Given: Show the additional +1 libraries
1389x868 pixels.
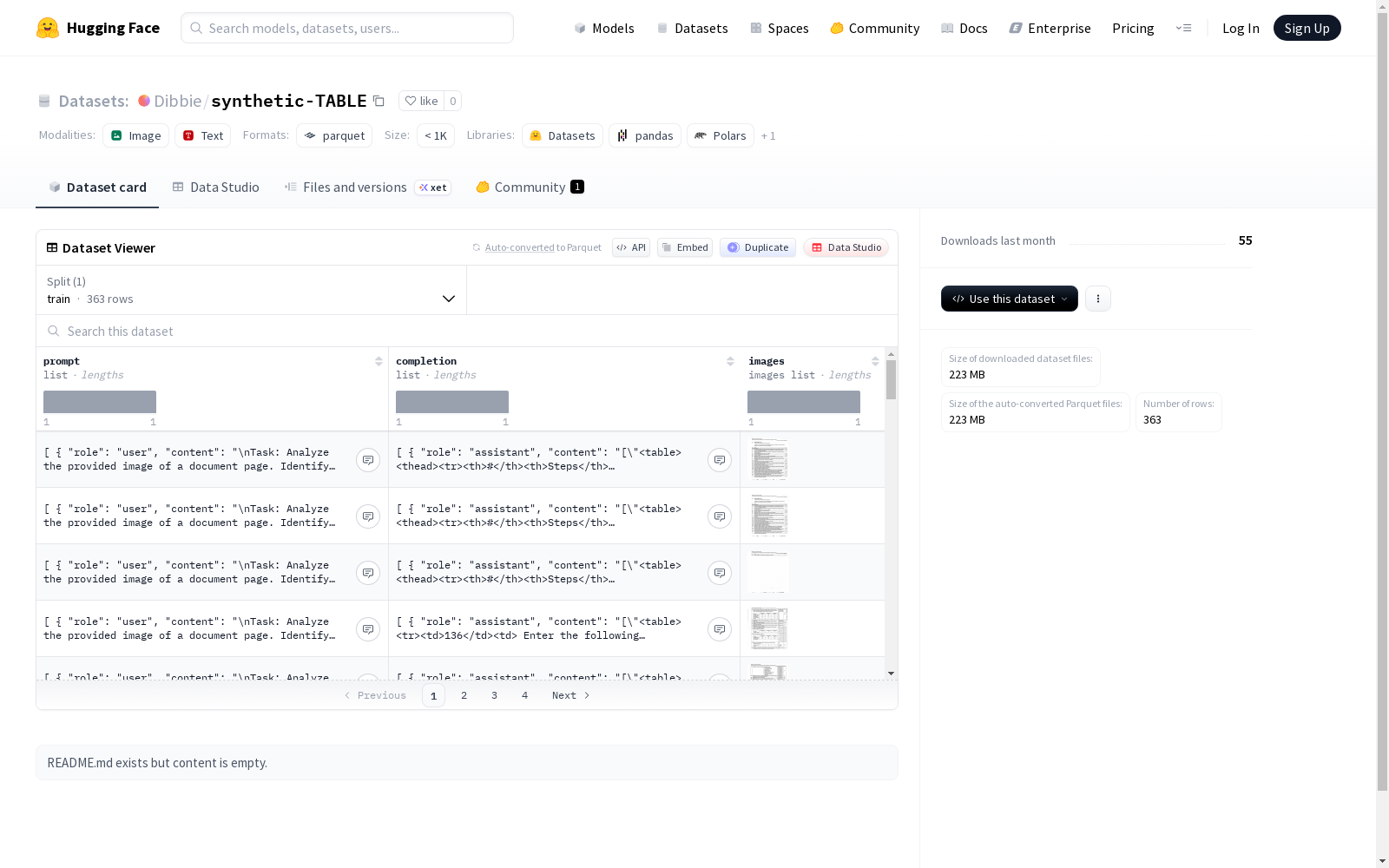Looking at the screenshot, I should (768, 135).
